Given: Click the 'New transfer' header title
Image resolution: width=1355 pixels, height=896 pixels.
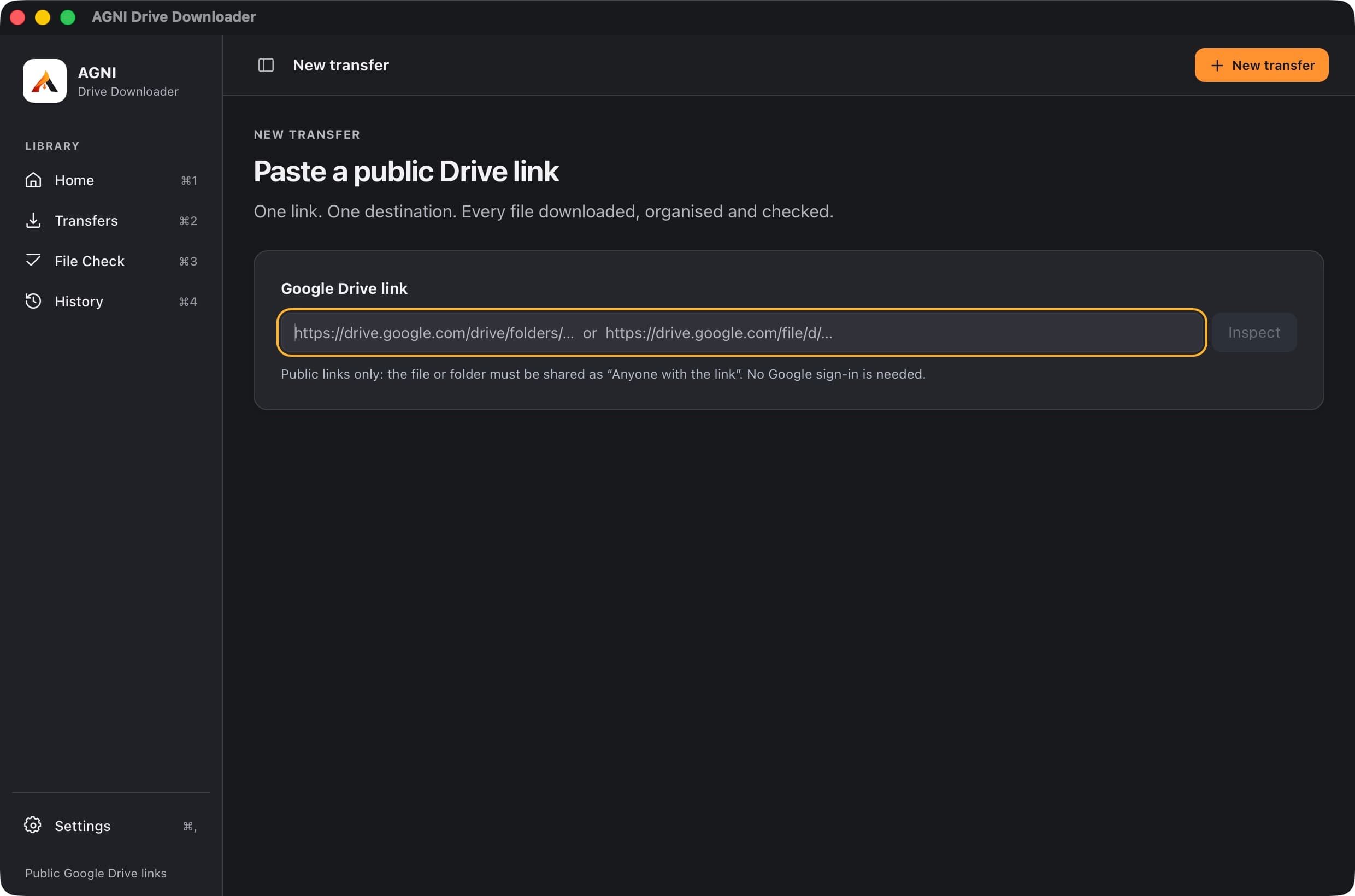Looking at the screenshot, I should coord(341,65).
